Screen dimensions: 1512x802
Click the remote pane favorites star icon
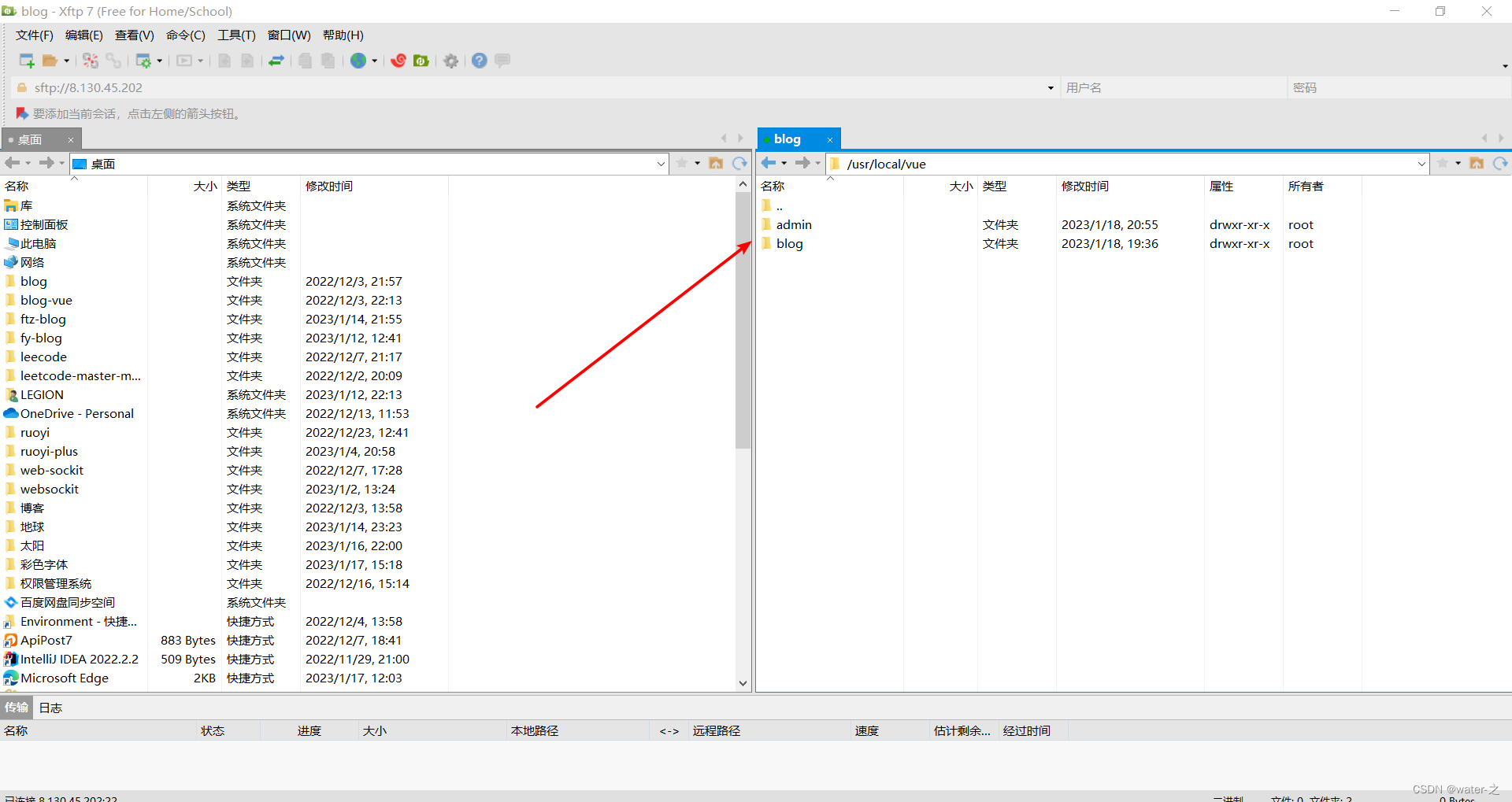coord(1443,163)
